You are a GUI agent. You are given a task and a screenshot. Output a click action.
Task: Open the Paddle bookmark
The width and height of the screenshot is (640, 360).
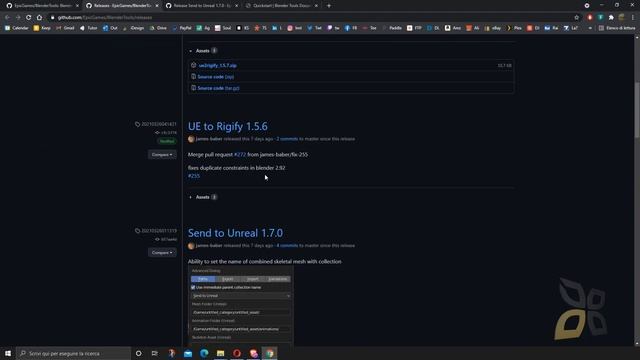392,28
